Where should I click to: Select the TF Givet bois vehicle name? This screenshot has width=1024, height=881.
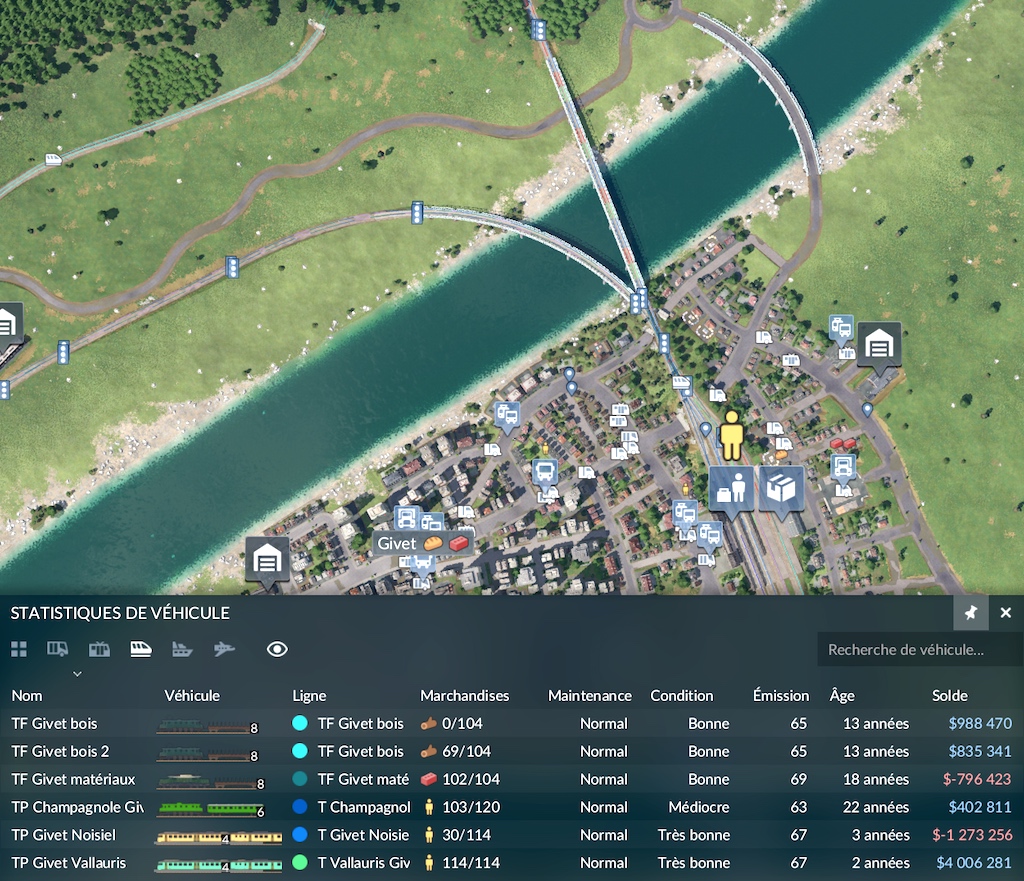(54, 724)
